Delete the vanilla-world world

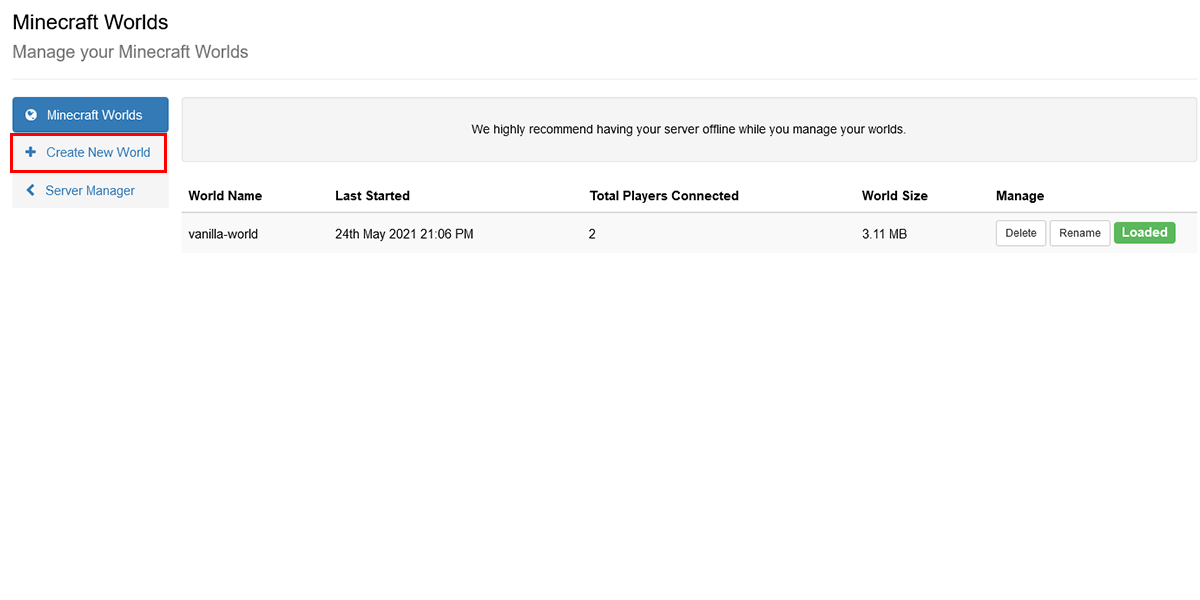coord(1021,233)
